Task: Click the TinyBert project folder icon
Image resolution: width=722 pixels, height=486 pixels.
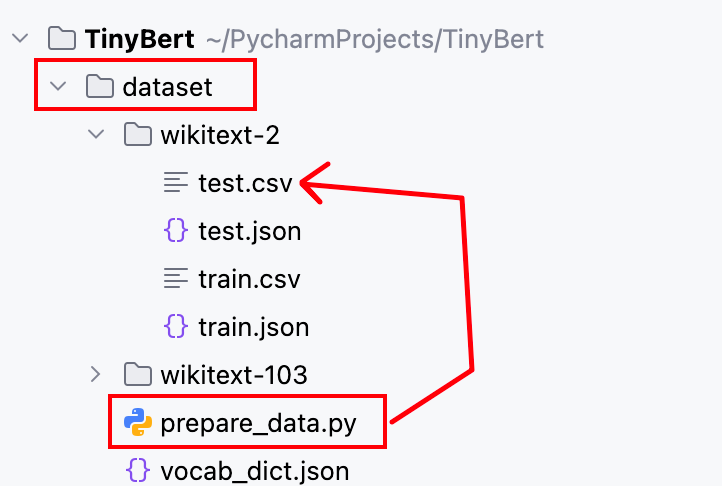Action: 62,38
